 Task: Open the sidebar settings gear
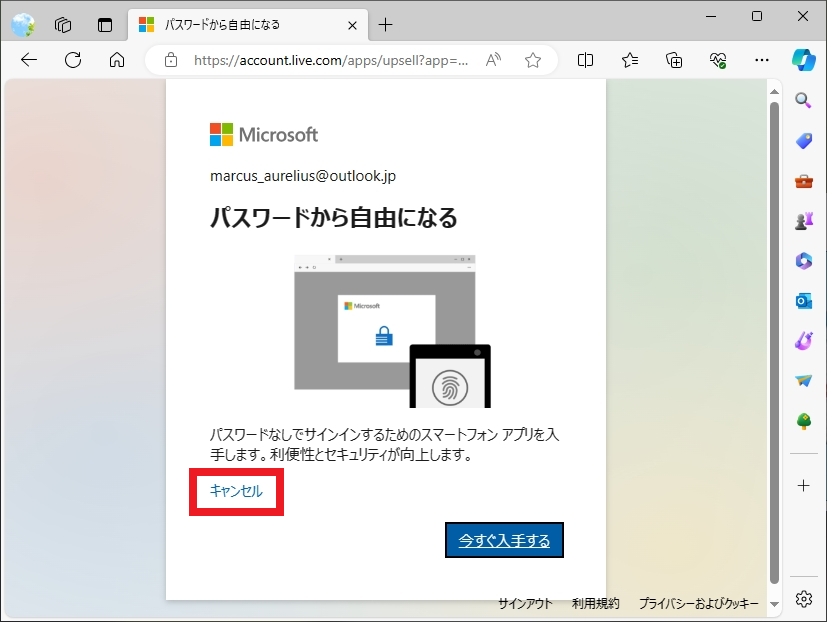click(804, 599)
